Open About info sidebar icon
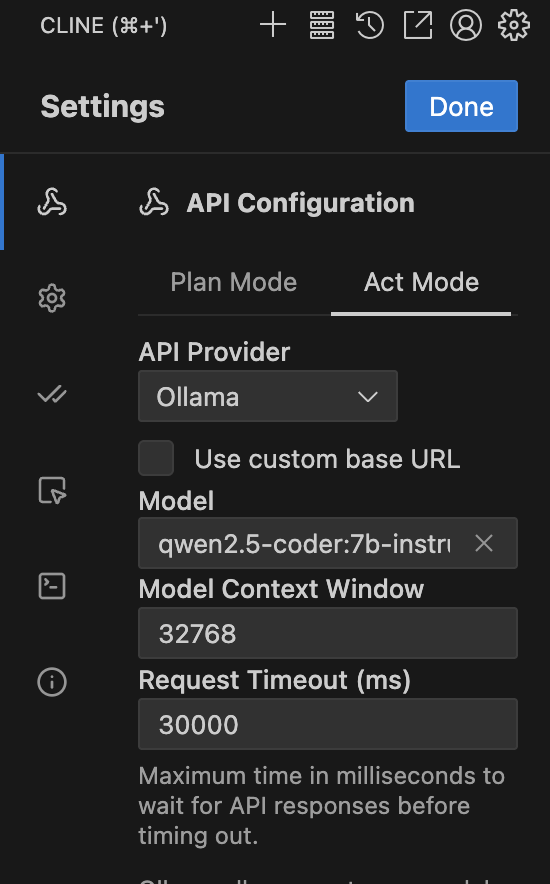The image size is (550, 884). point(52,682)
